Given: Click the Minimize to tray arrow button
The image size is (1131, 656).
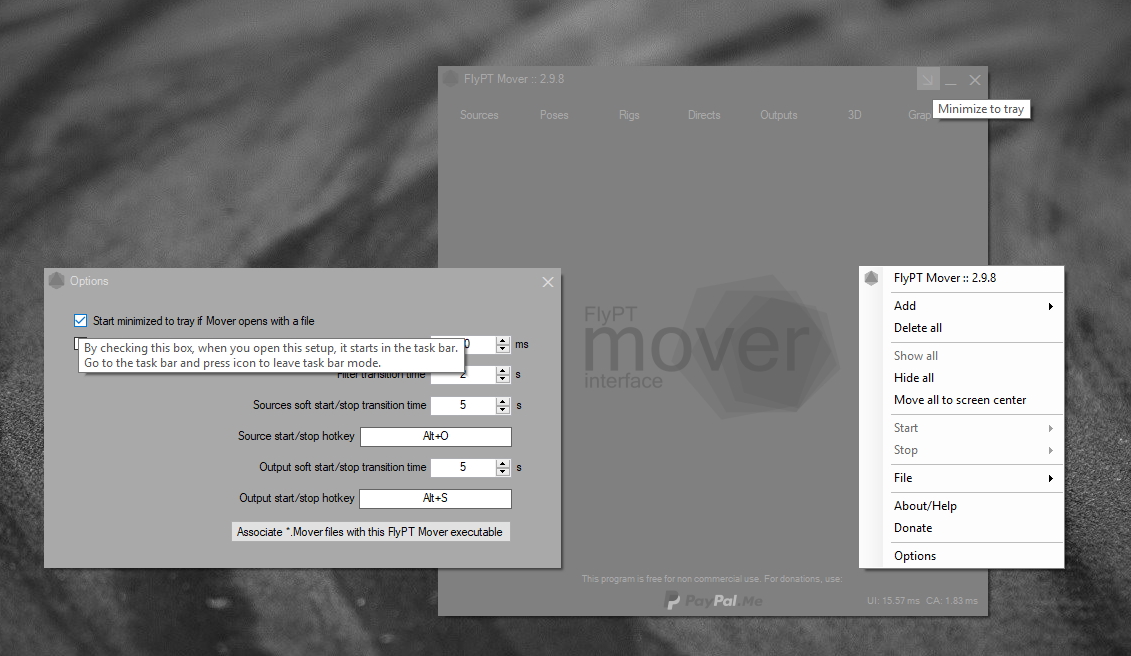Looking at the screenshot, I should [928, 79].
